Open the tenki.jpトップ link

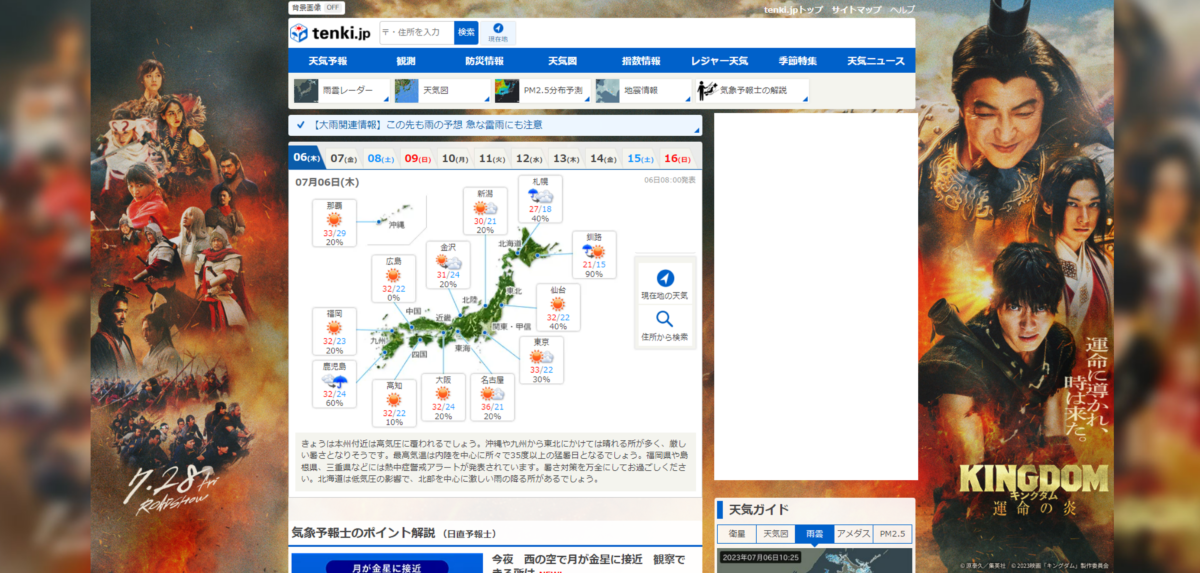pyautogui.click(x=793, y=9)
